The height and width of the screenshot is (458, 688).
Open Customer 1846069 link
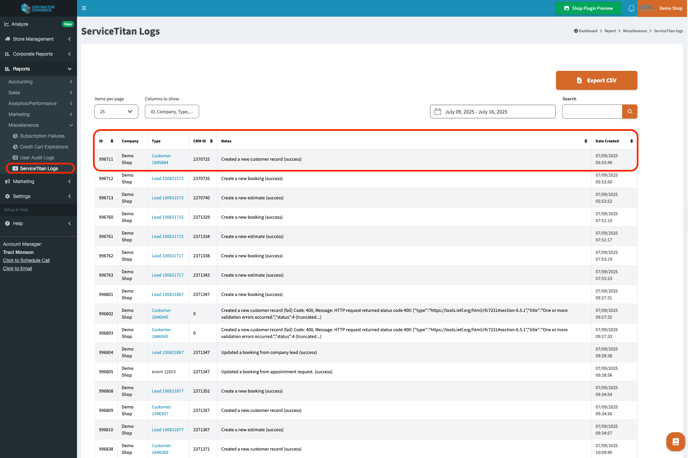pyautogui.click(x=161, y=449)
